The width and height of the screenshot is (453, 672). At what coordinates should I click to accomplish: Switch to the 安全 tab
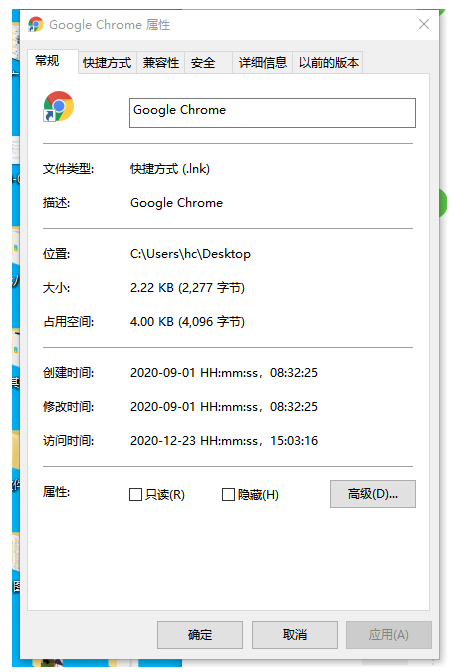208,63
